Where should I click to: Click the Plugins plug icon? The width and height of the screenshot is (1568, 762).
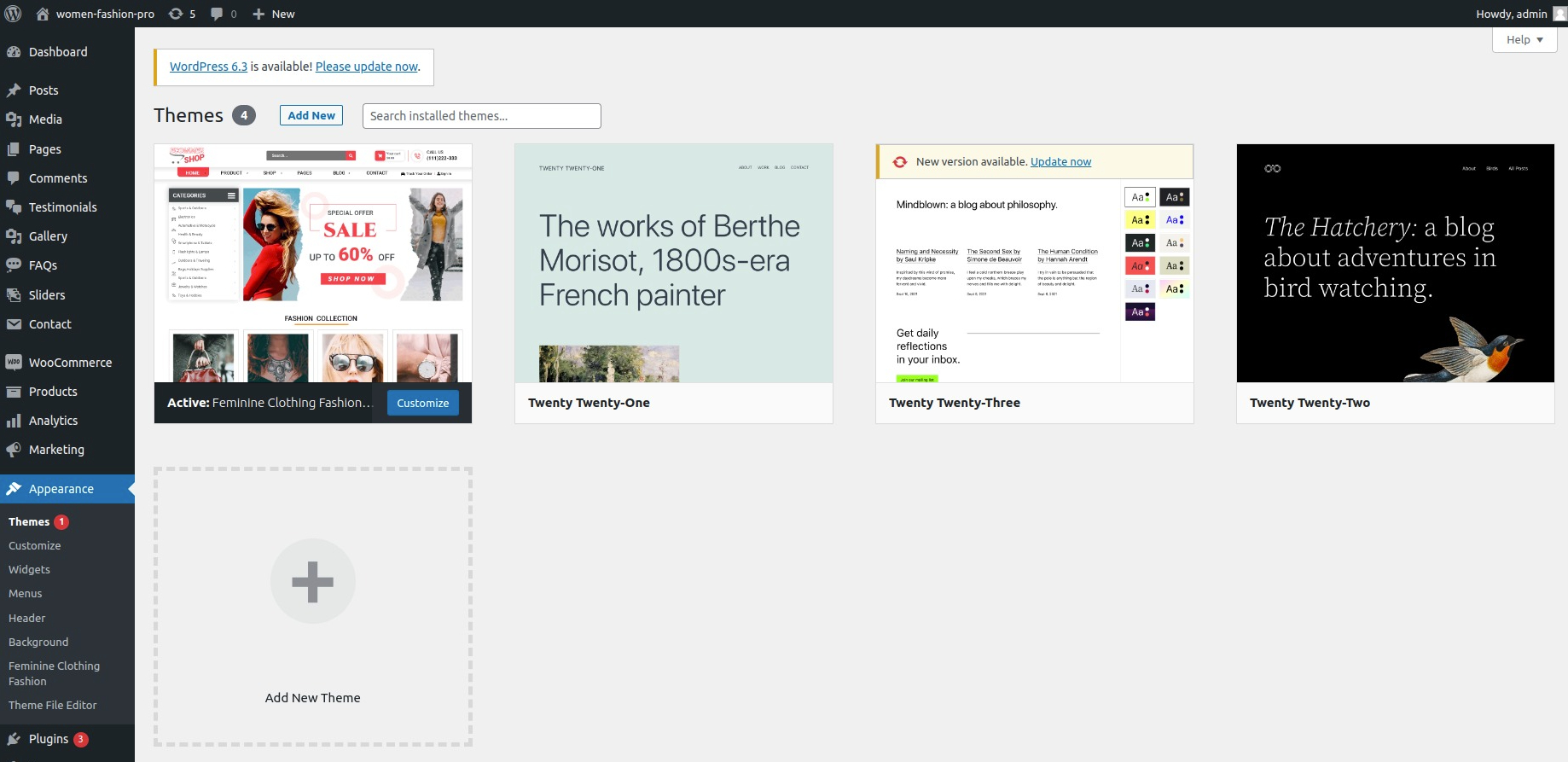[14, 739]
